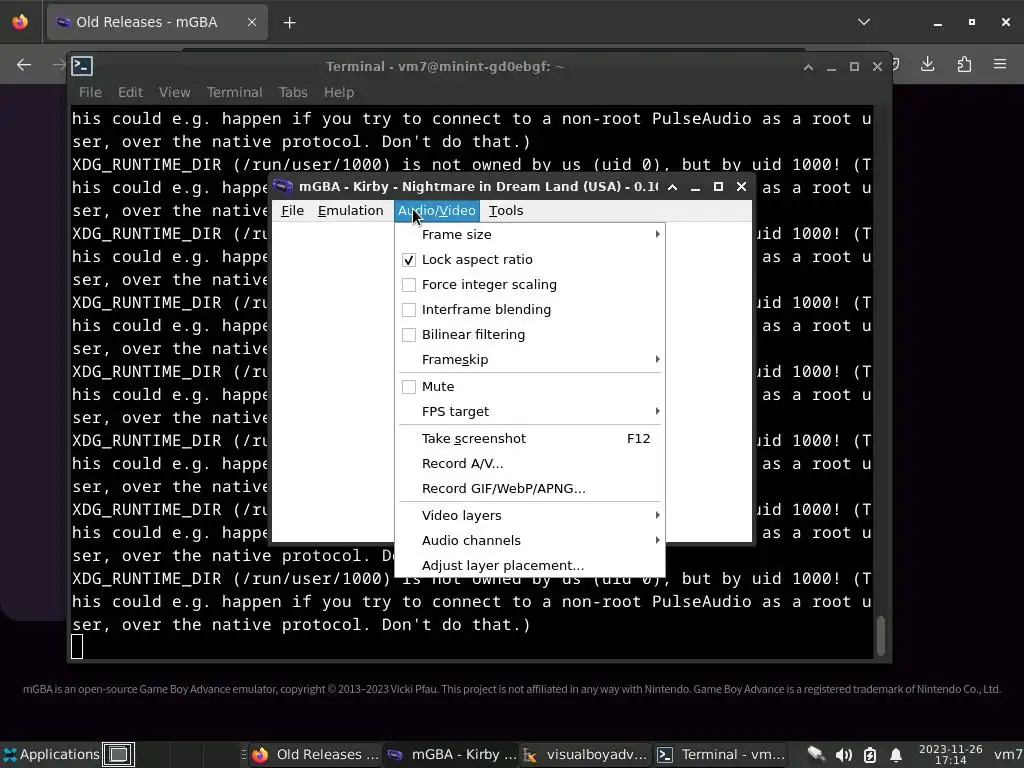Open Frame size submenu

coord(530,234)
